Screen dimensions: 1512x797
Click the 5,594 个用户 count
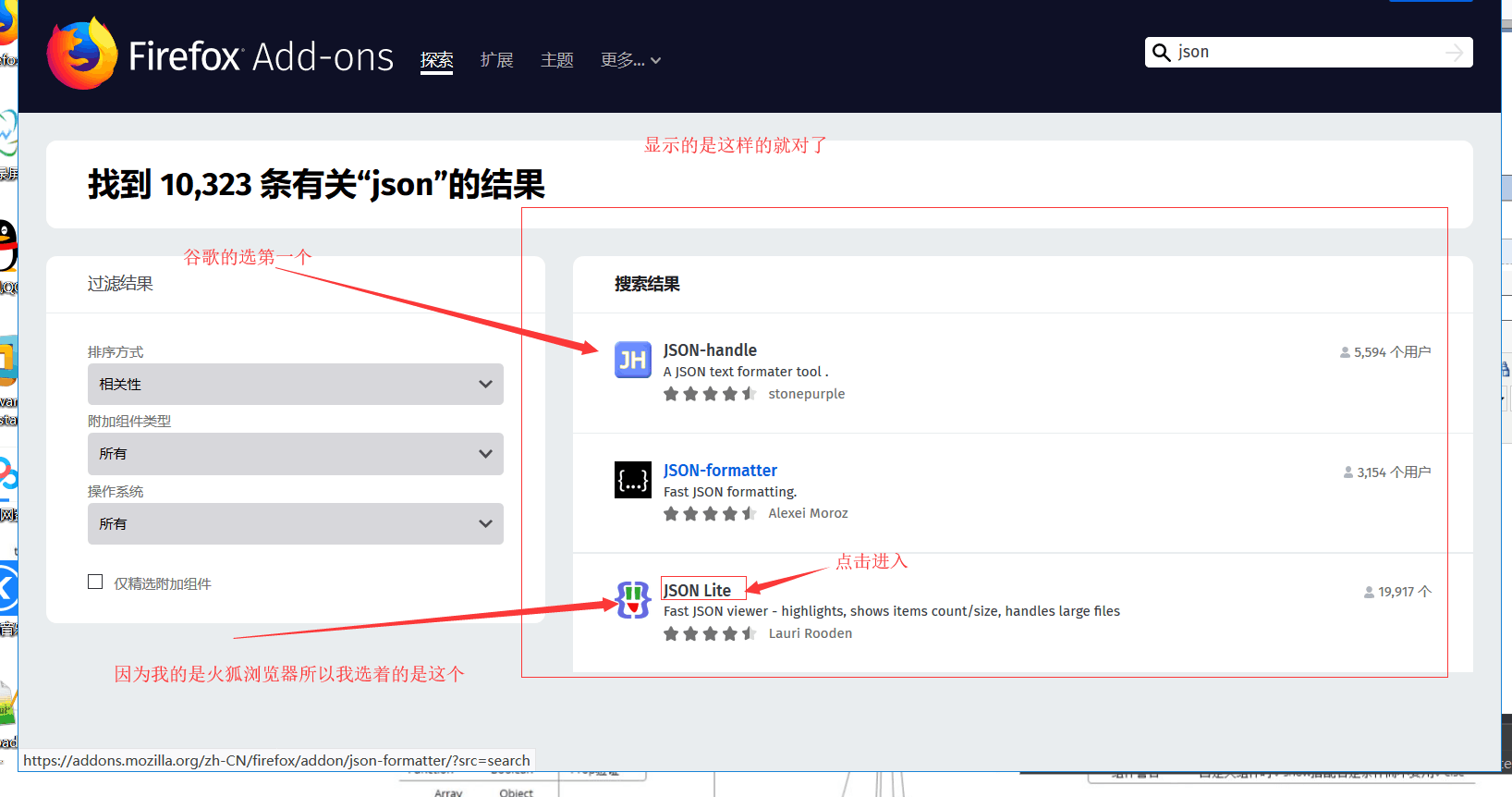1392,352
